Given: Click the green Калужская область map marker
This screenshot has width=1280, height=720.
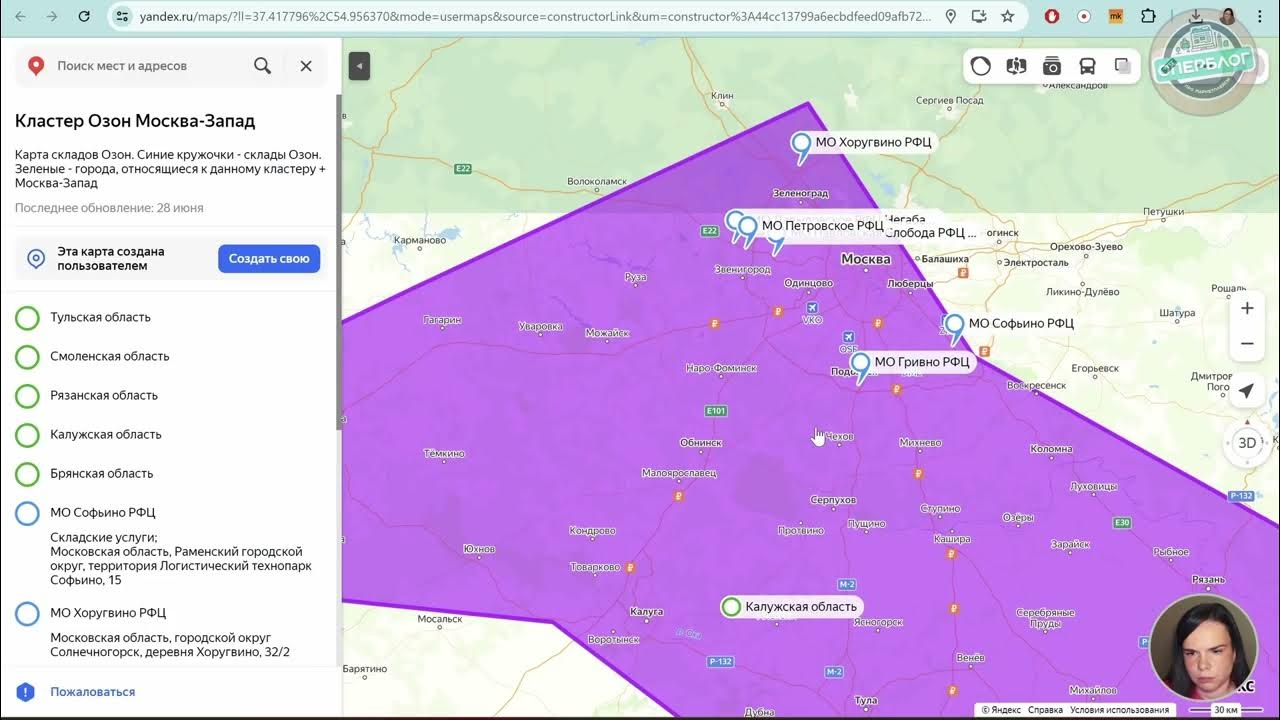Looking at the screenshot, I should click(x=731, y=606).
